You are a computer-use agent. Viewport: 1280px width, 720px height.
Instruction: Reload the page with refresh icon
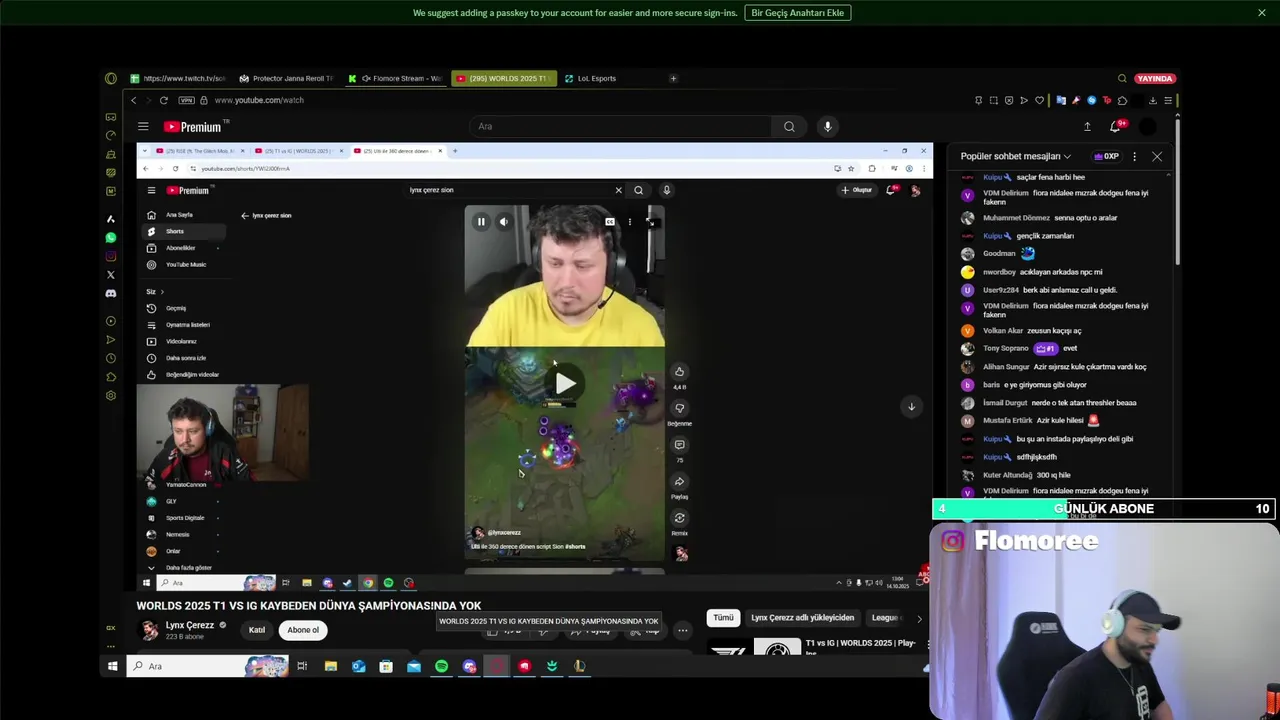tap(163, 100)
